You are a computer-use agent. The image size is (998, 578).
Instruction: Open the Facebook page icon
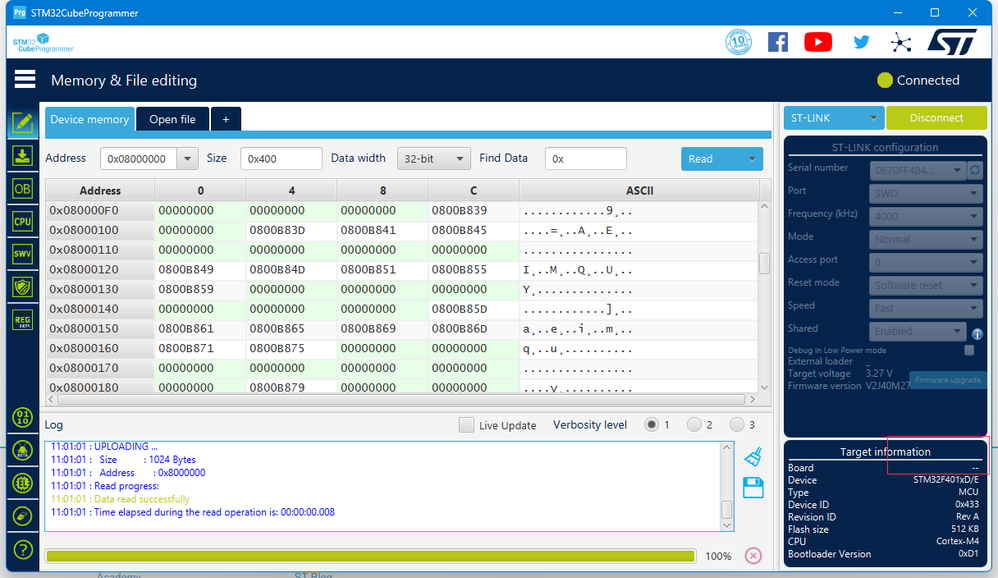[x=778, y=42]
